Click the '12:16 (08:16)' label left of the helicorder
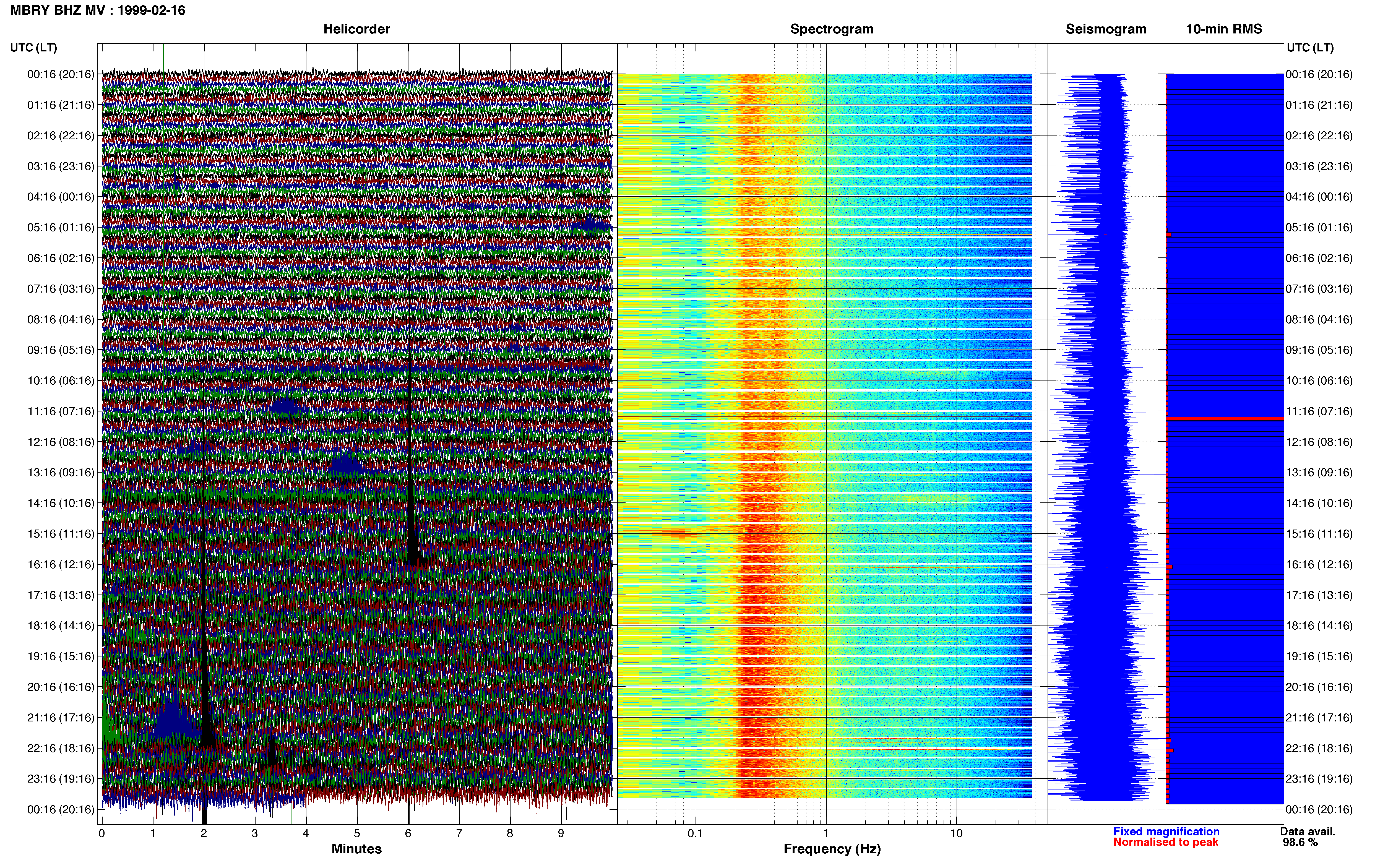The image size is (1388, 868). pos(61,442)
